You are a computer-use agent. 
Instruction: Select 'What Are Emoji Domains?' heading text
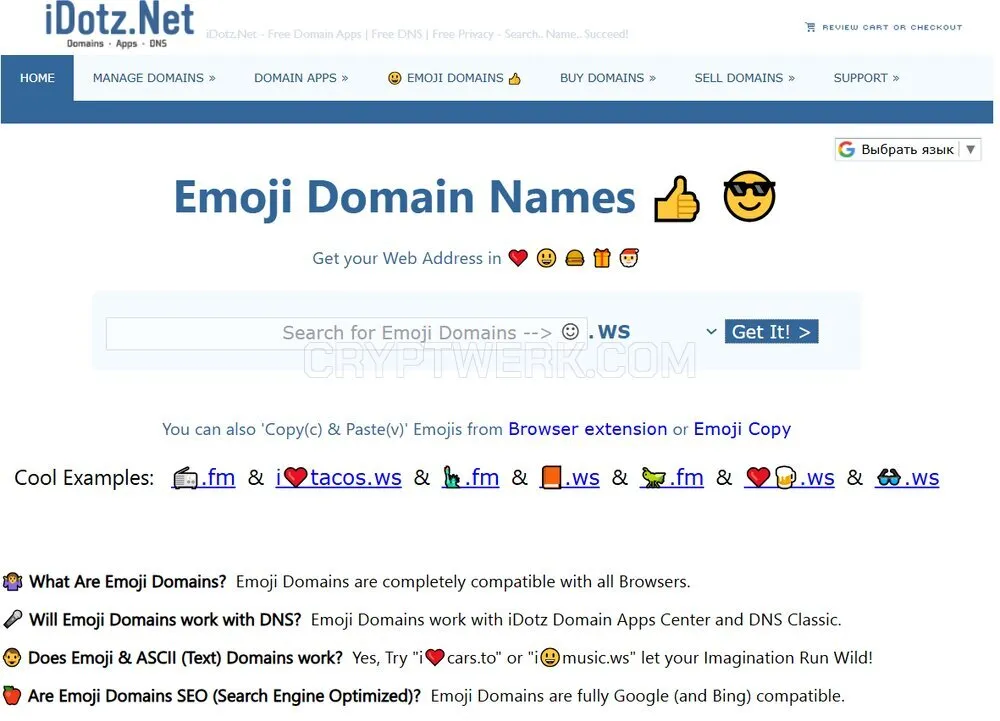128,581
